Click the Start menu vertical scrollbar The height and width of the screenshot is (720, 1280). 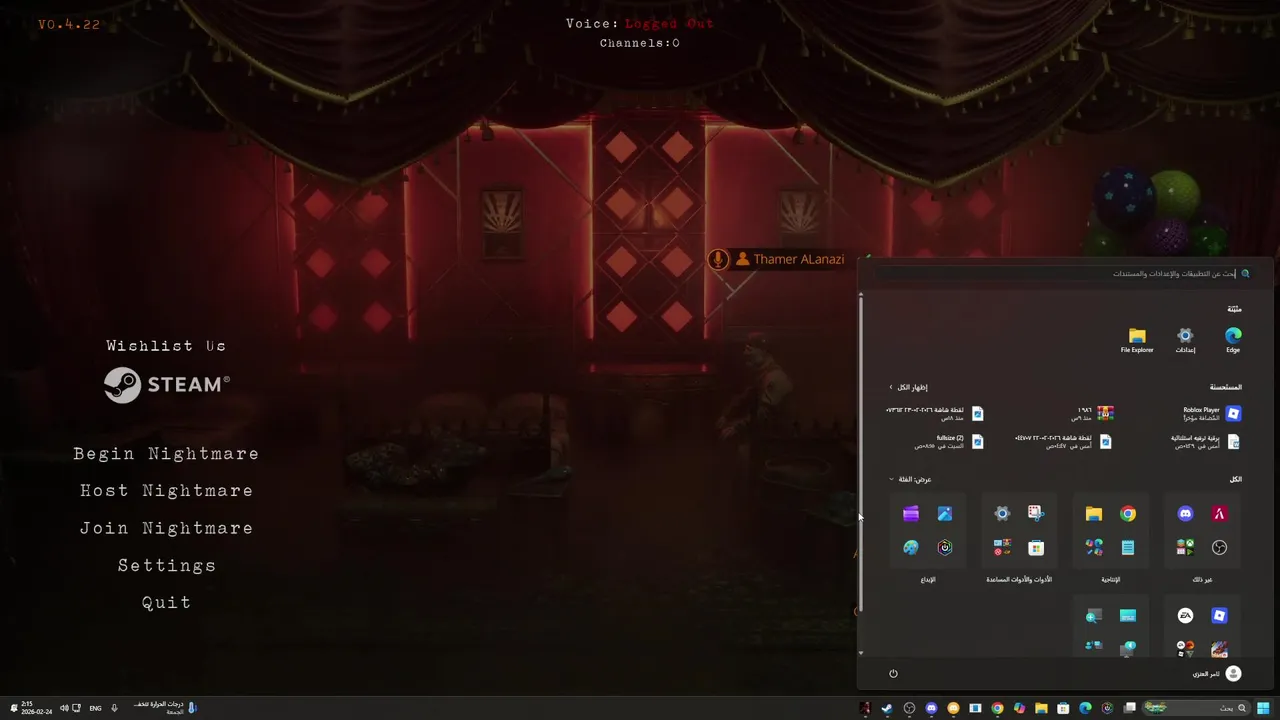tap(860, 455)
